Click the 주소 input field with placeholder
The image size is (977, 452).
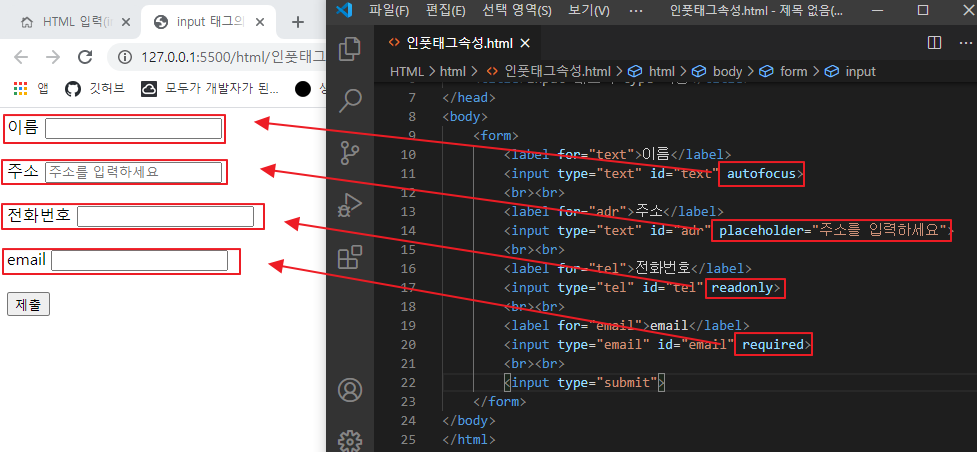point(133,172)
